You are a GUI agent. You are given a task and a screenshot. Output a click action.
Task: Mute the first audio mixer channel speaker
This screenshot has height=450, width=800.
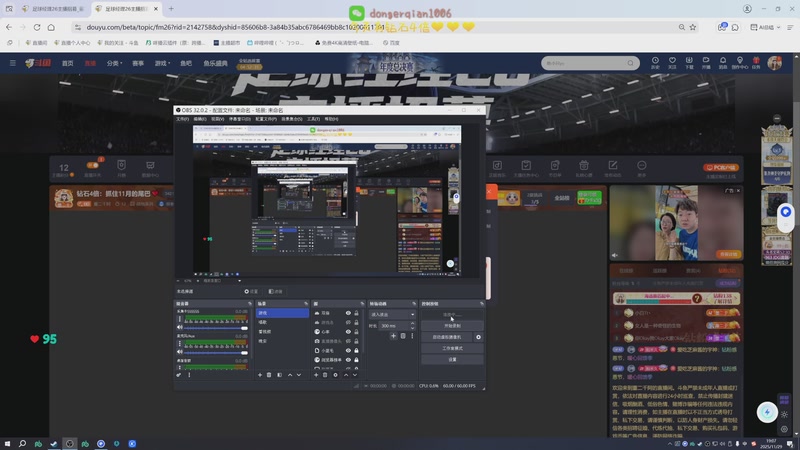(180, 328)
